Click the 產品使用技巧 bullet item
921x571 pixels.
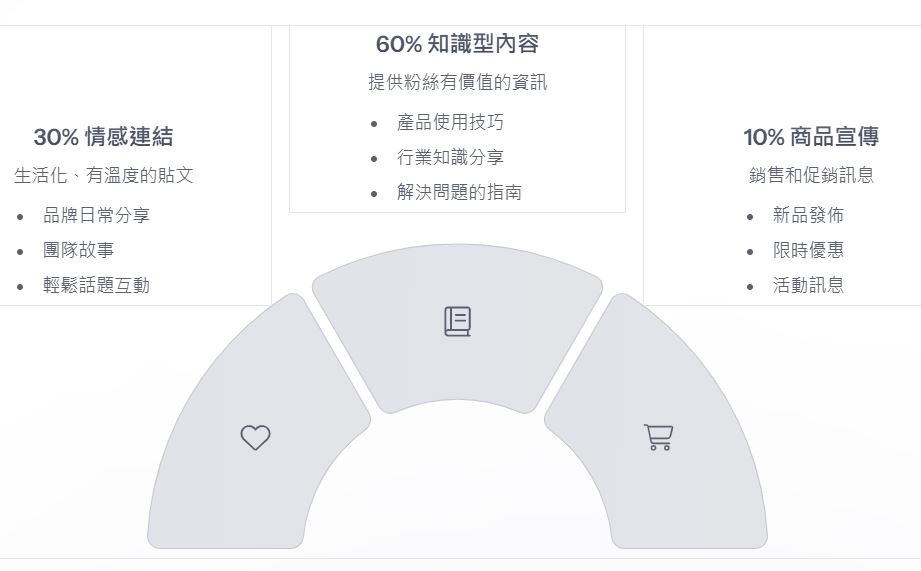450,122
